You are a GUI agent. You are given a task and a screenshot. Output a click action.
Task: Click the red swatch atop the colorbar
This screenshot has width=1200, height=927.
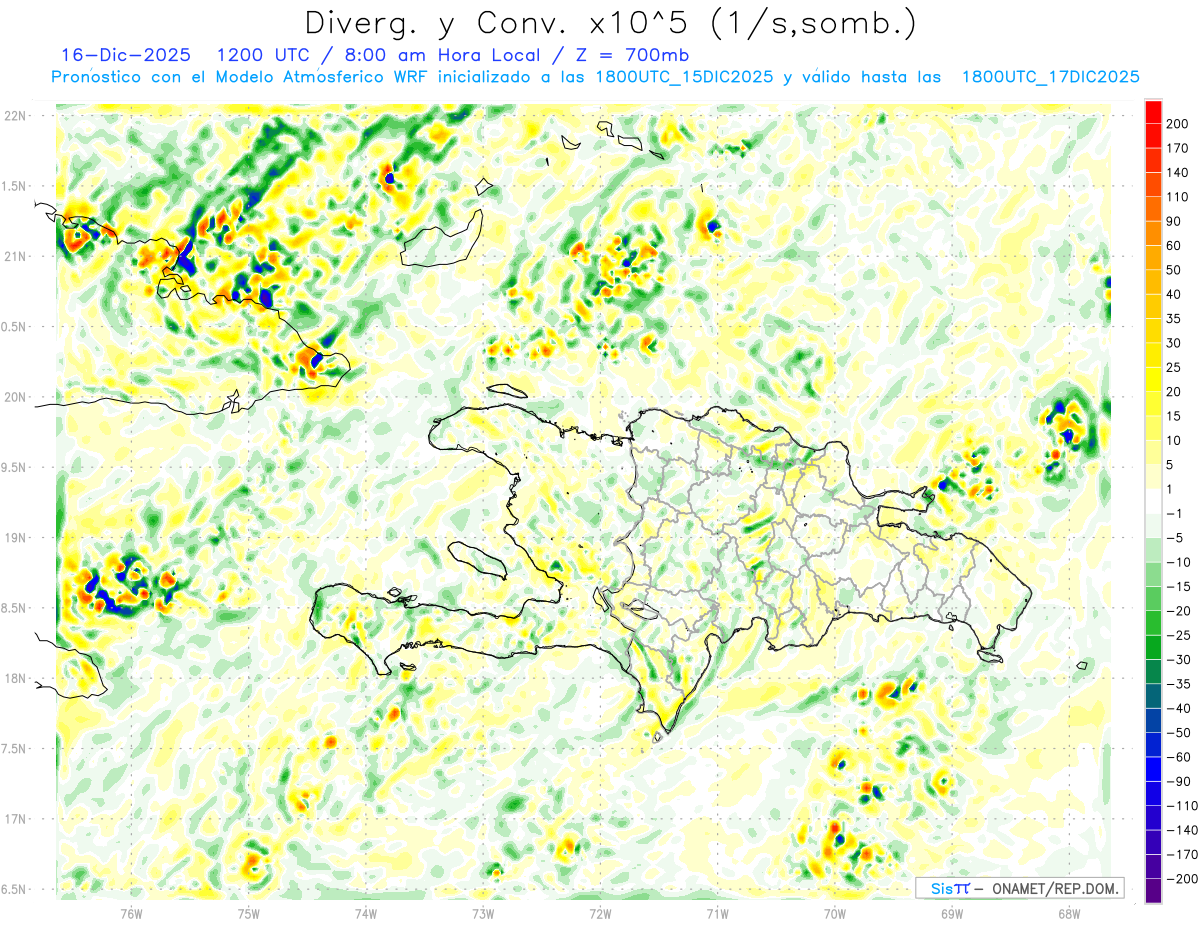point(1153,111)
